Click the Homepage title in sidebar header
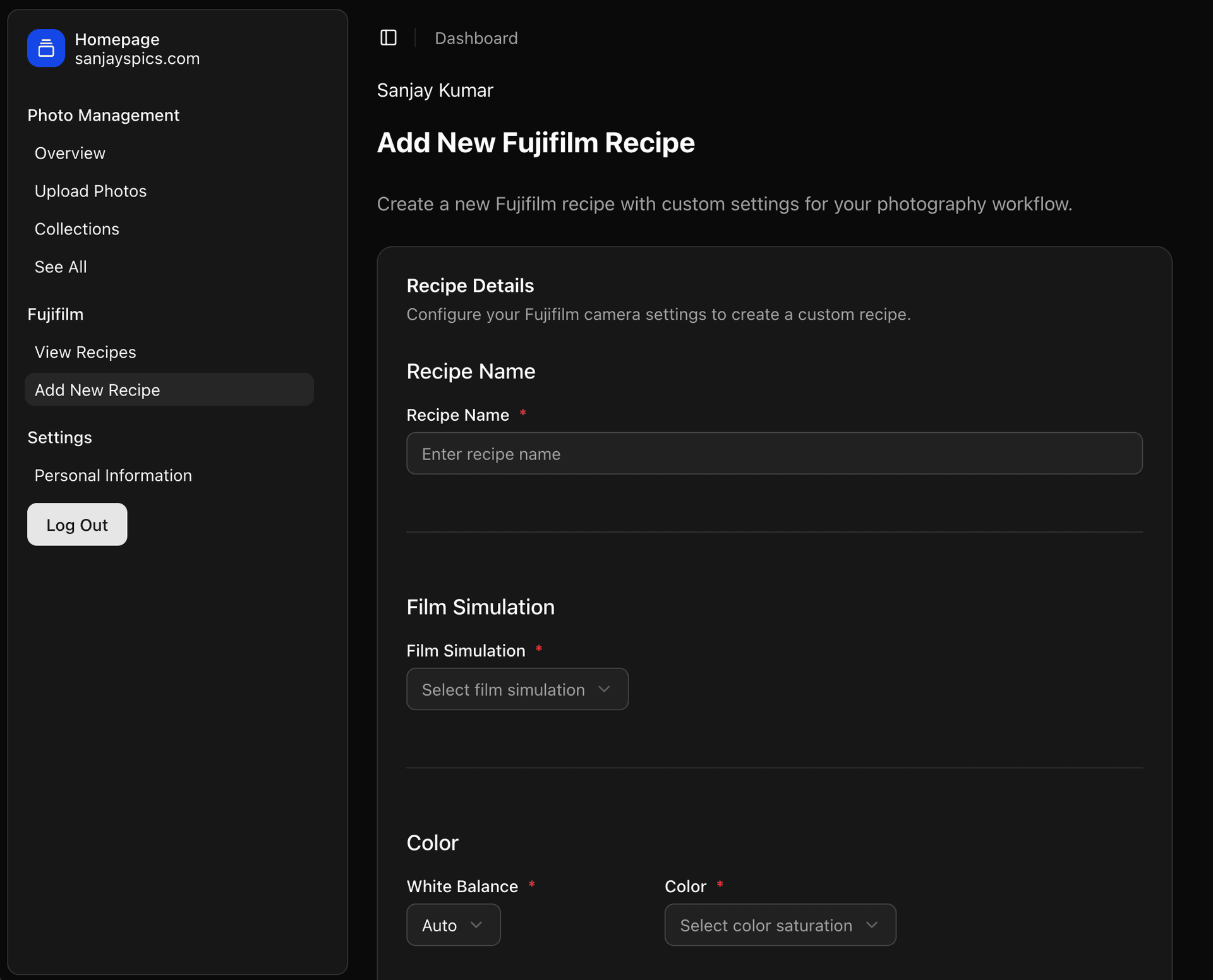 coord(118,39)
